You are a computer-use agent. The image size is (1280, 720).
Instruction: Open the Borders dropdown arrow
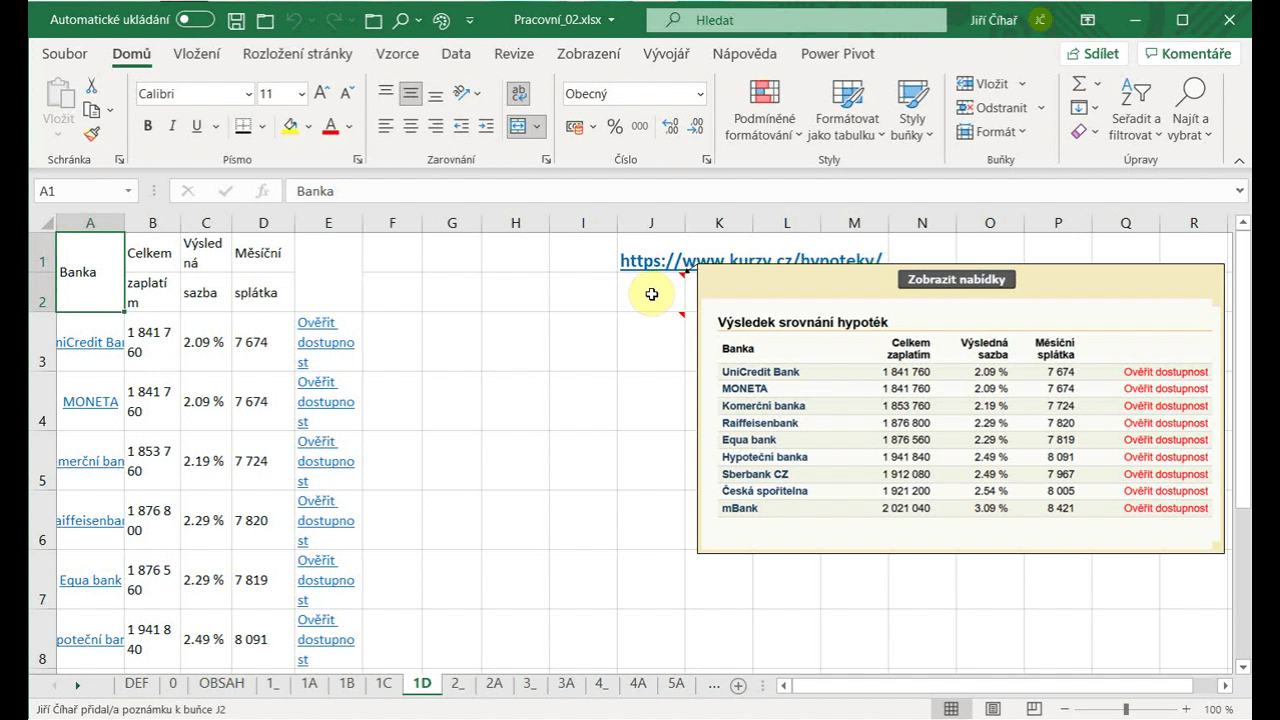(x=263, y=127)
